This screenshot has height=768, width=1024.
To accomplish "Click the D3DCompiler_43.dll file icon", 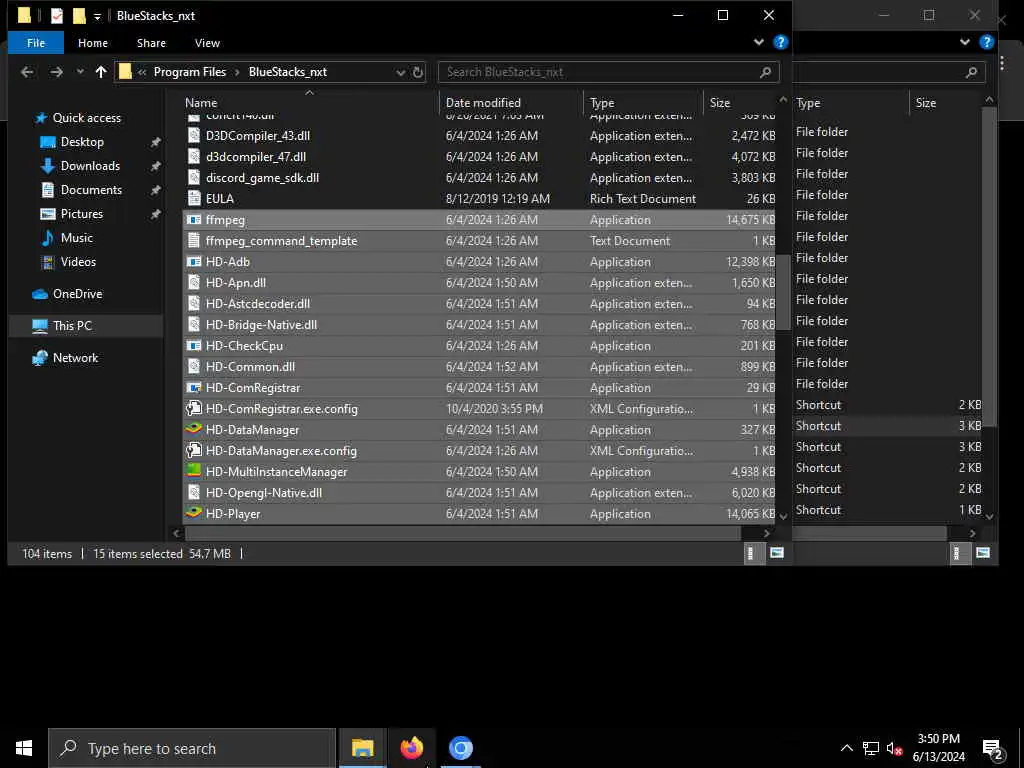I will pyautogui.click(x=194, y=136).
